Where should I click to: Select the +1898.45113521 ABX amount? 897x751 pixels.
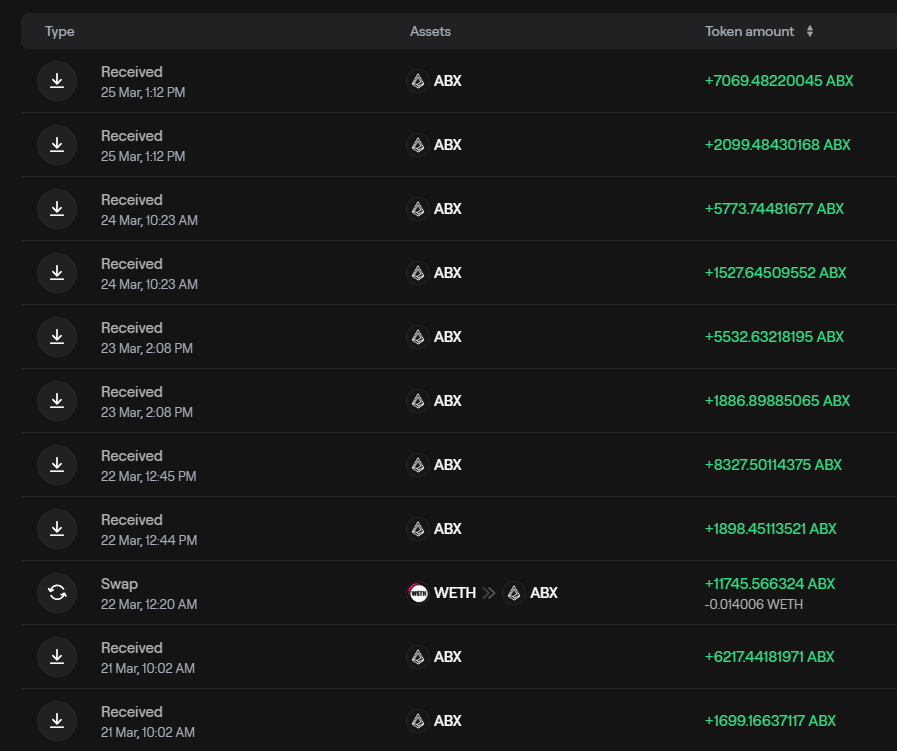tap(771, 529)
